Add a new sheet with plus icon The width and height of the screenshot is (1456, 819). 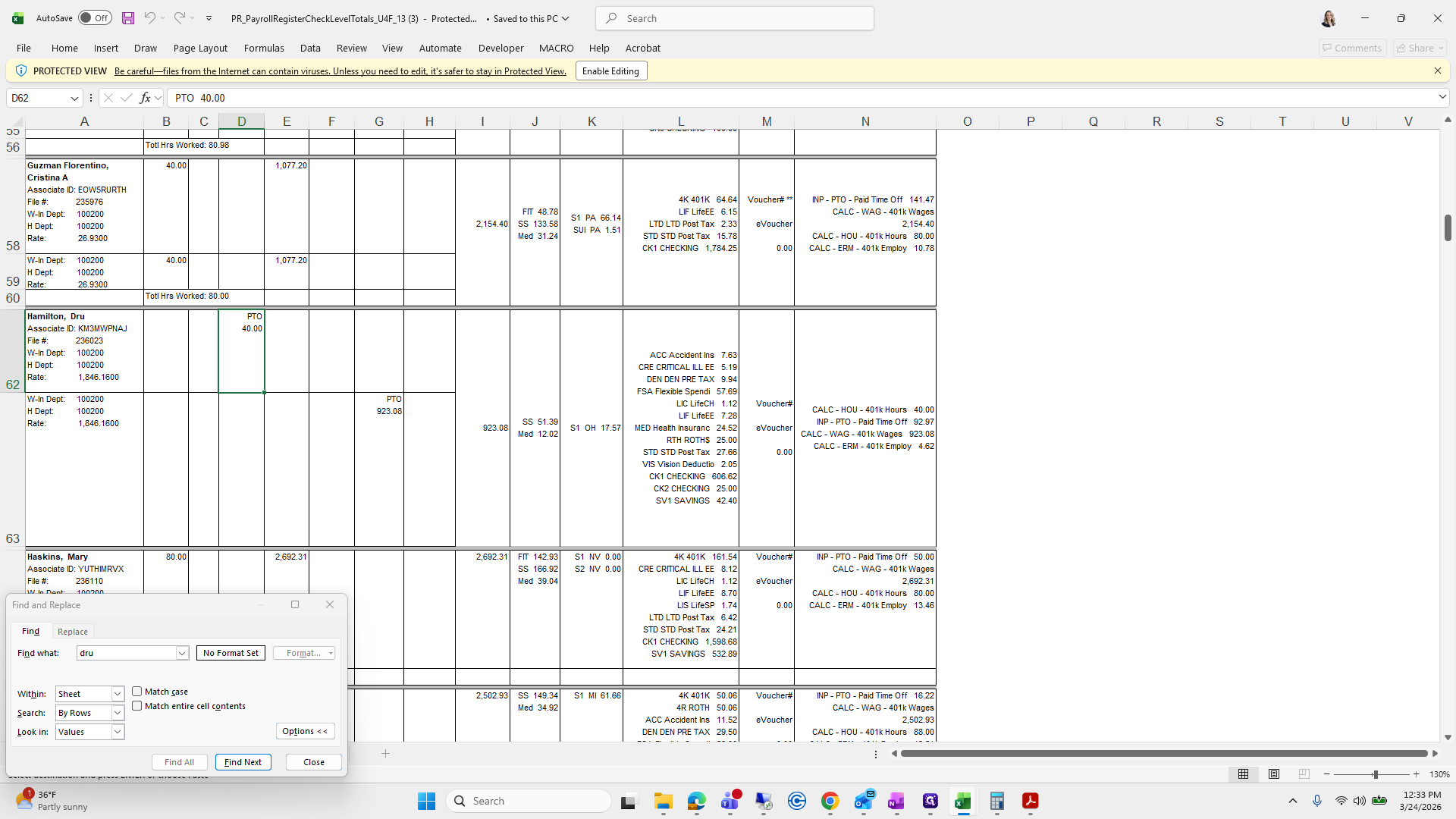coord(385,753)
